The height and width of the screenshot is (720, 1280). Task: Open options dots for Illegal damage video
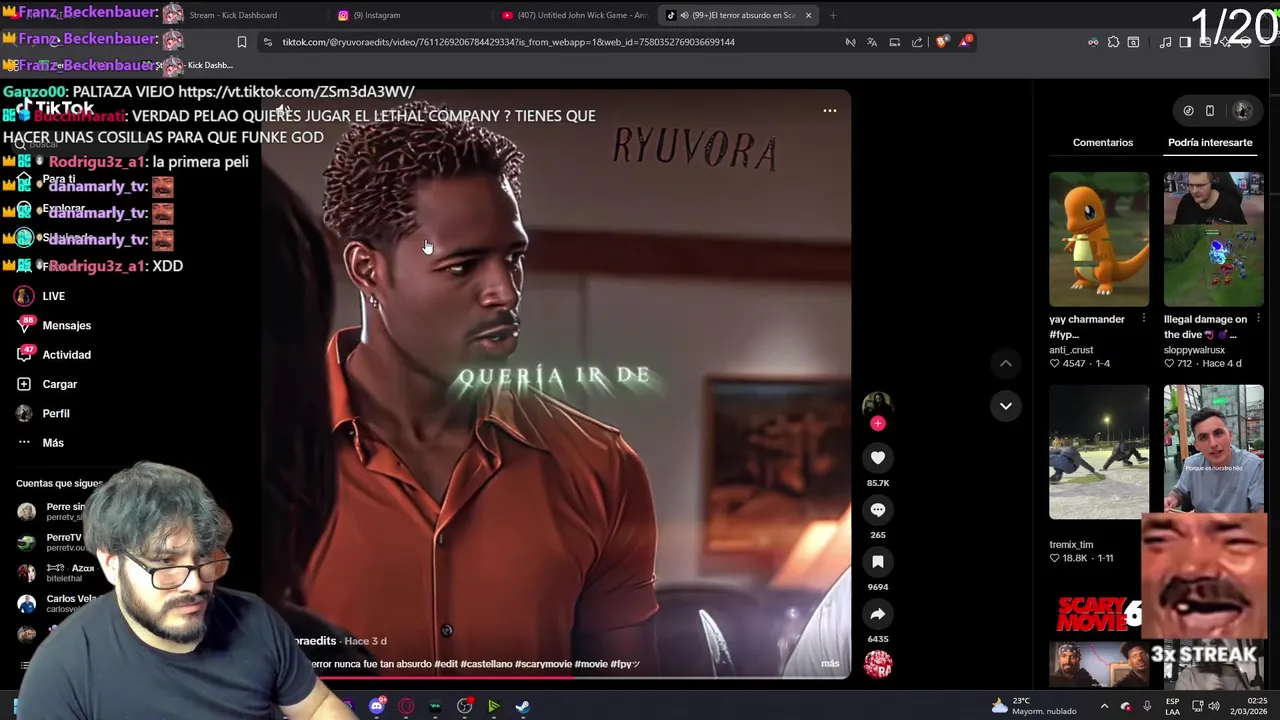1258,319
